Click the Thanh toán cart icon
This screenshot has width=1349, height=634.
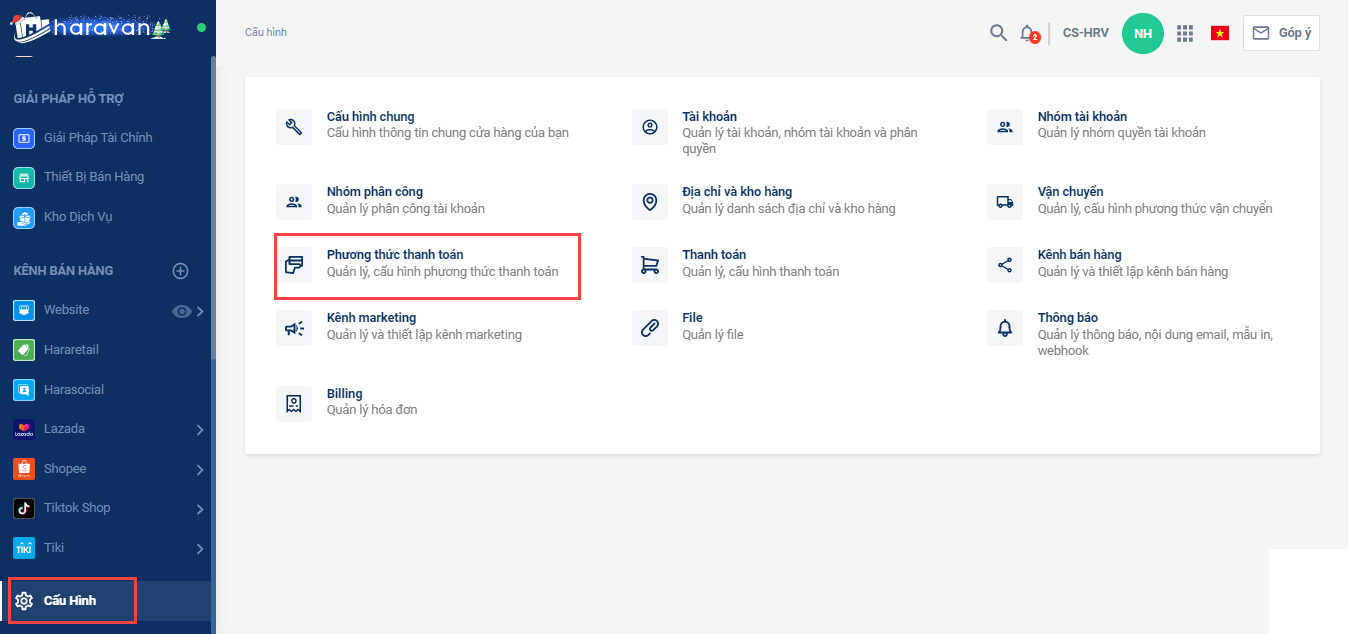(x=650, y=265)
